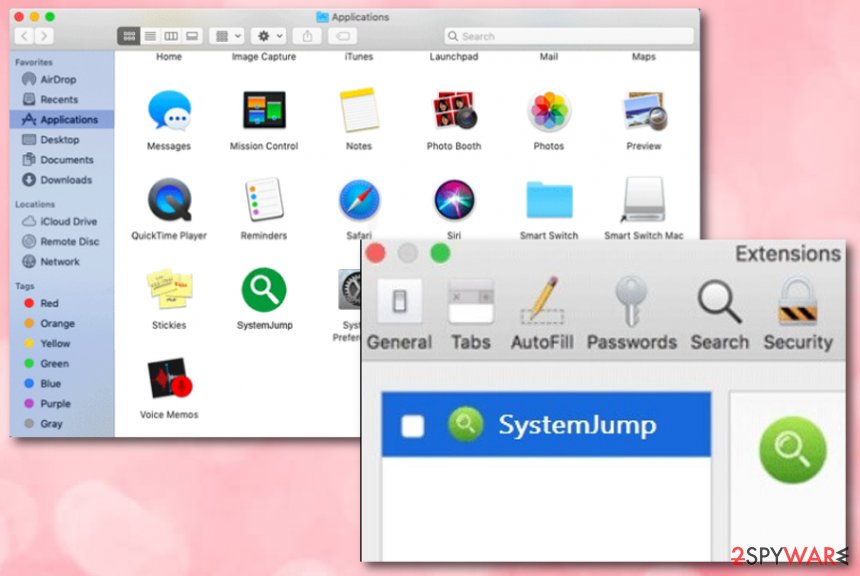This screenshot has width=860, height=576.
Task: Select the Orange tag
Action: (x=61, y=323)
